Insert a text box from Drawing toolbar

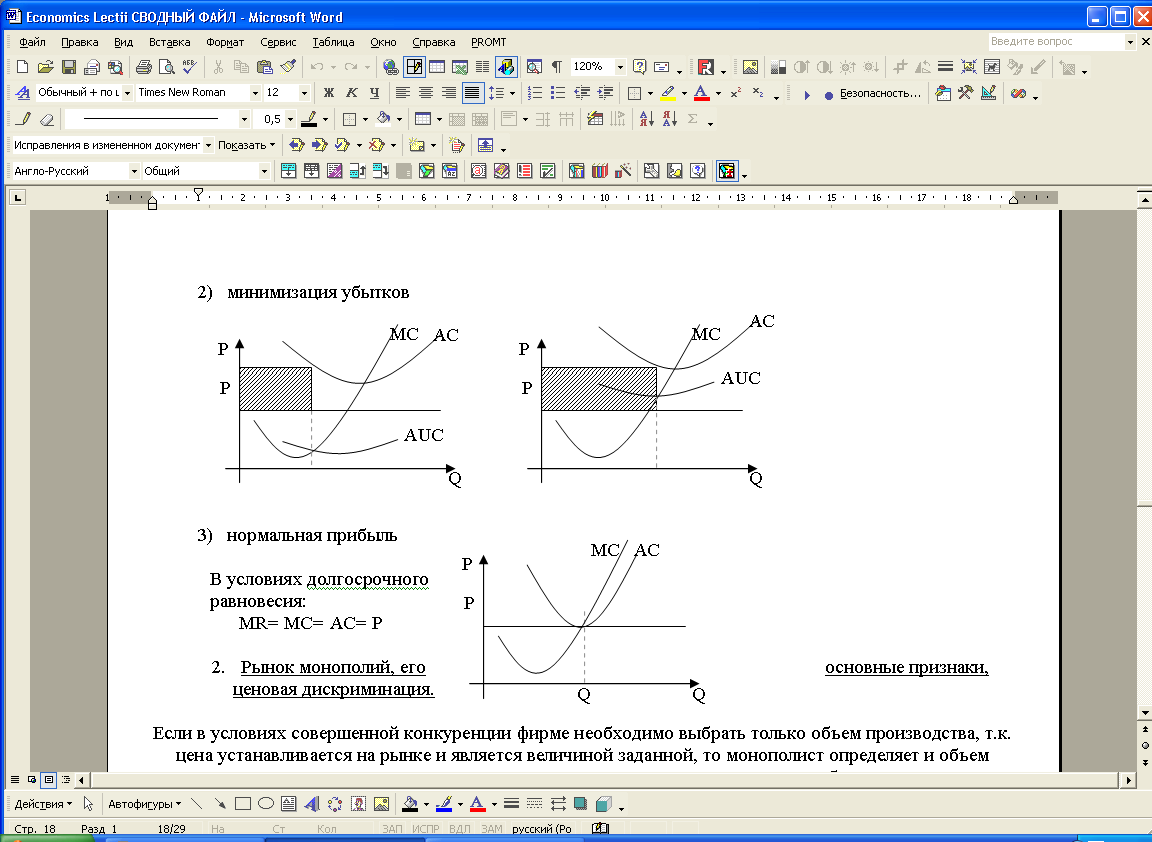289,804
